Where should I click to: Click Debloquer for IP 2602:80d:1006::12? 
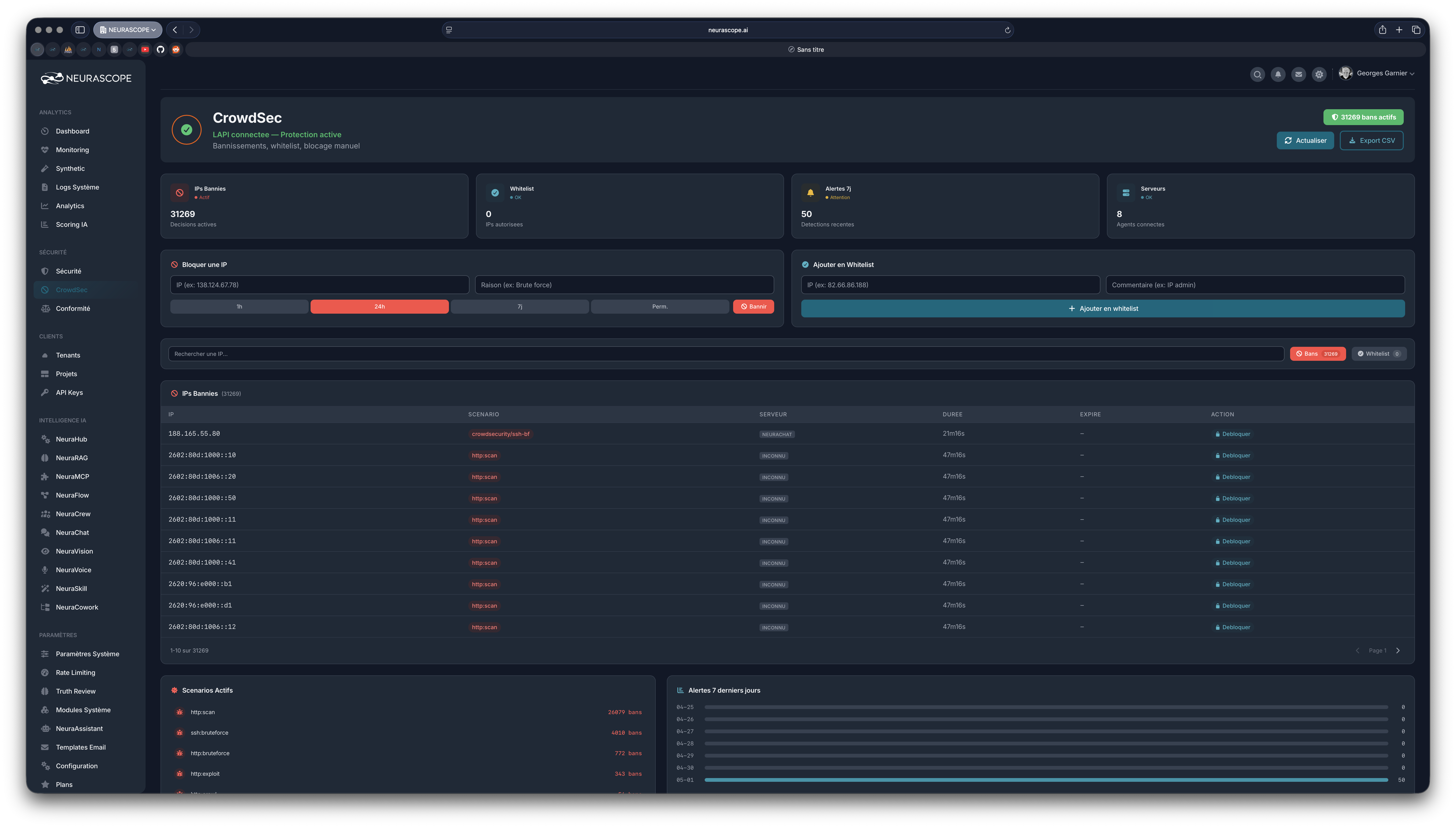pos(1232,627)
